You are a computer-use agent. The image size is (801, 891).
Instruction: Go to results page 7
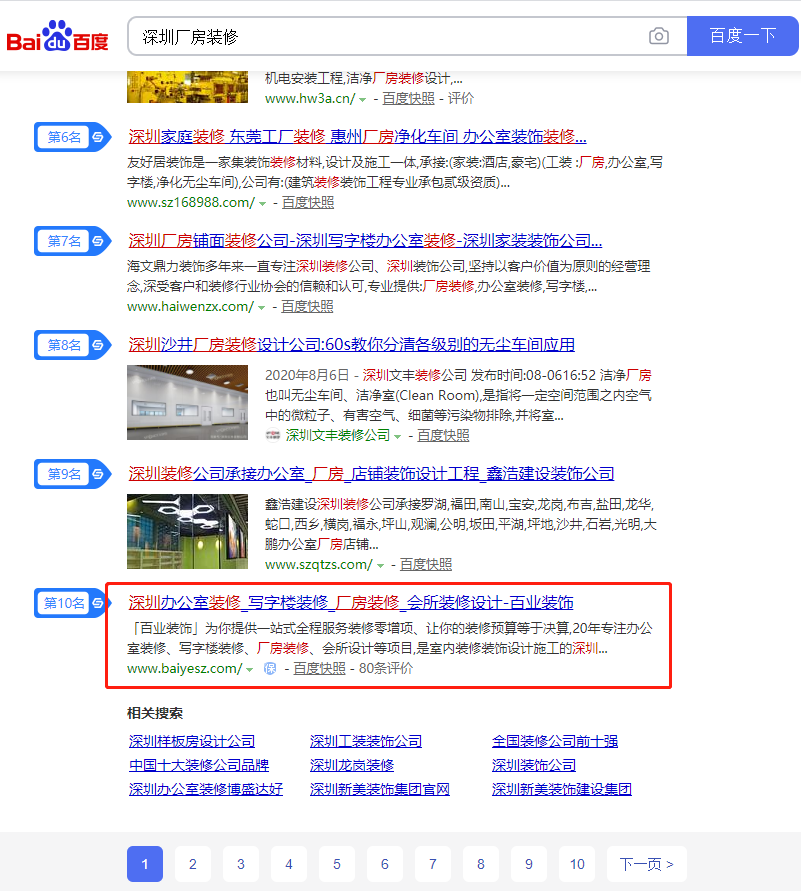point(433,864)
